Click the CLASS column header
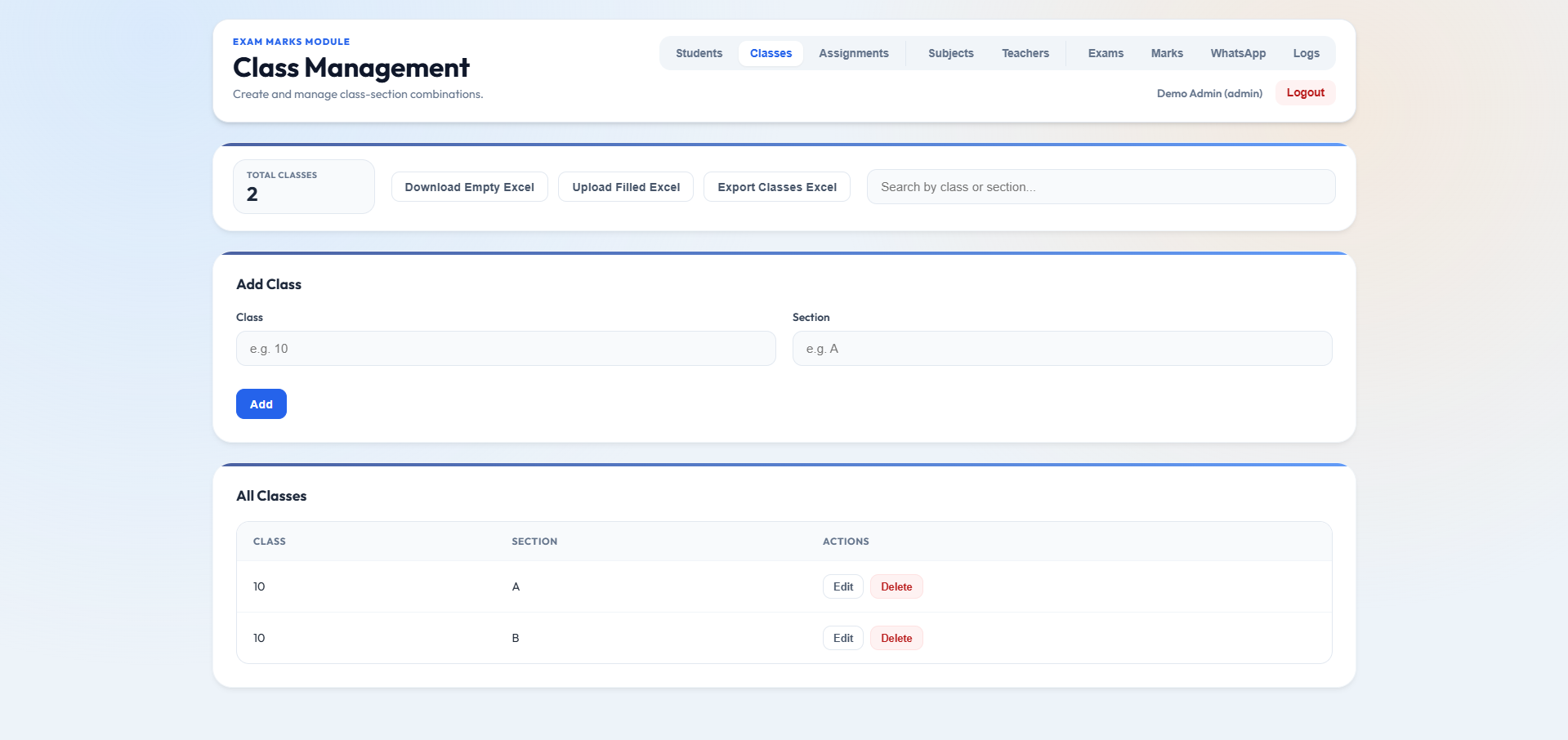 point(270,542)
